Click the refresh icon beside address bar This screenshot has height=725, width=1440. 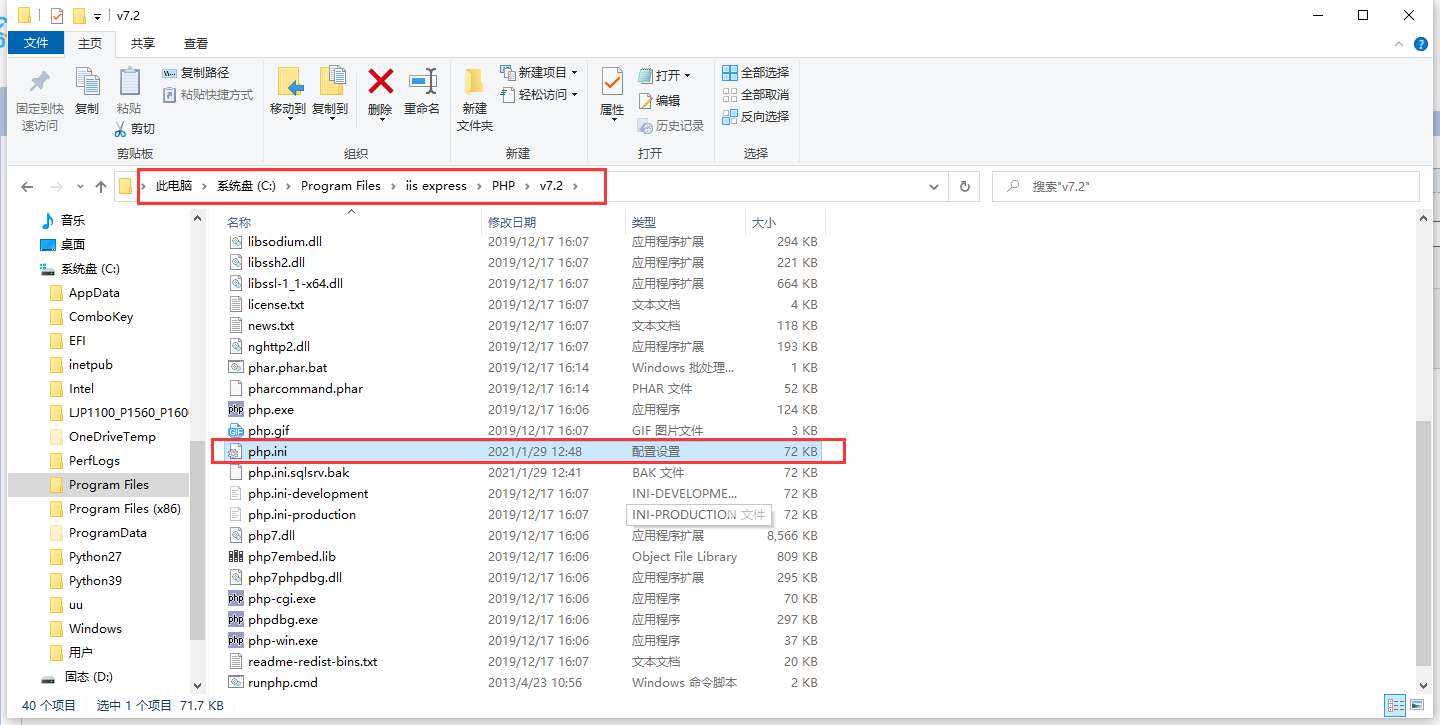pos(964,187)
